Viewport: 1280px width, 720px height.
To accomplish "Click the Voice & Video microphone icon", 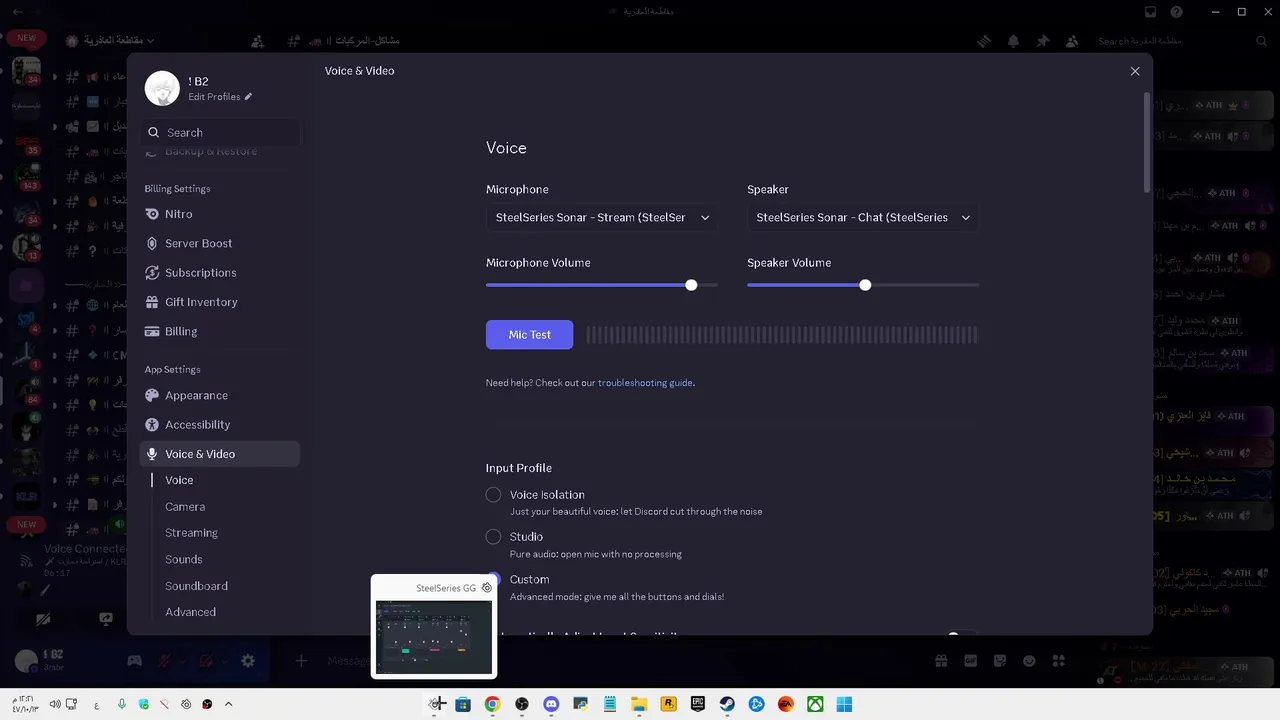I will (x=152, y=454).
